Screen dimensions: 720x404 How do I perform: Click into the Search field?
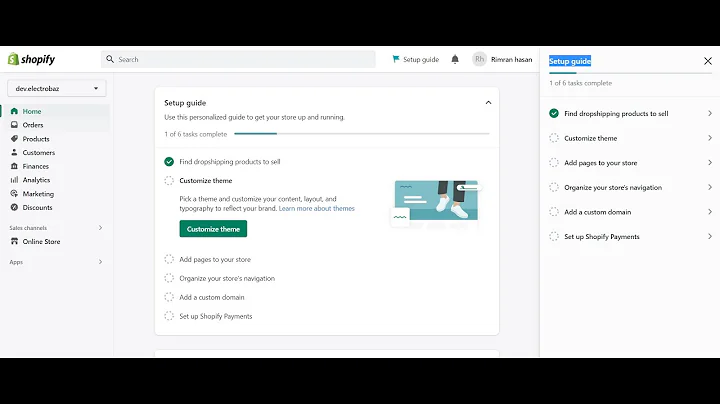point(238,59)
